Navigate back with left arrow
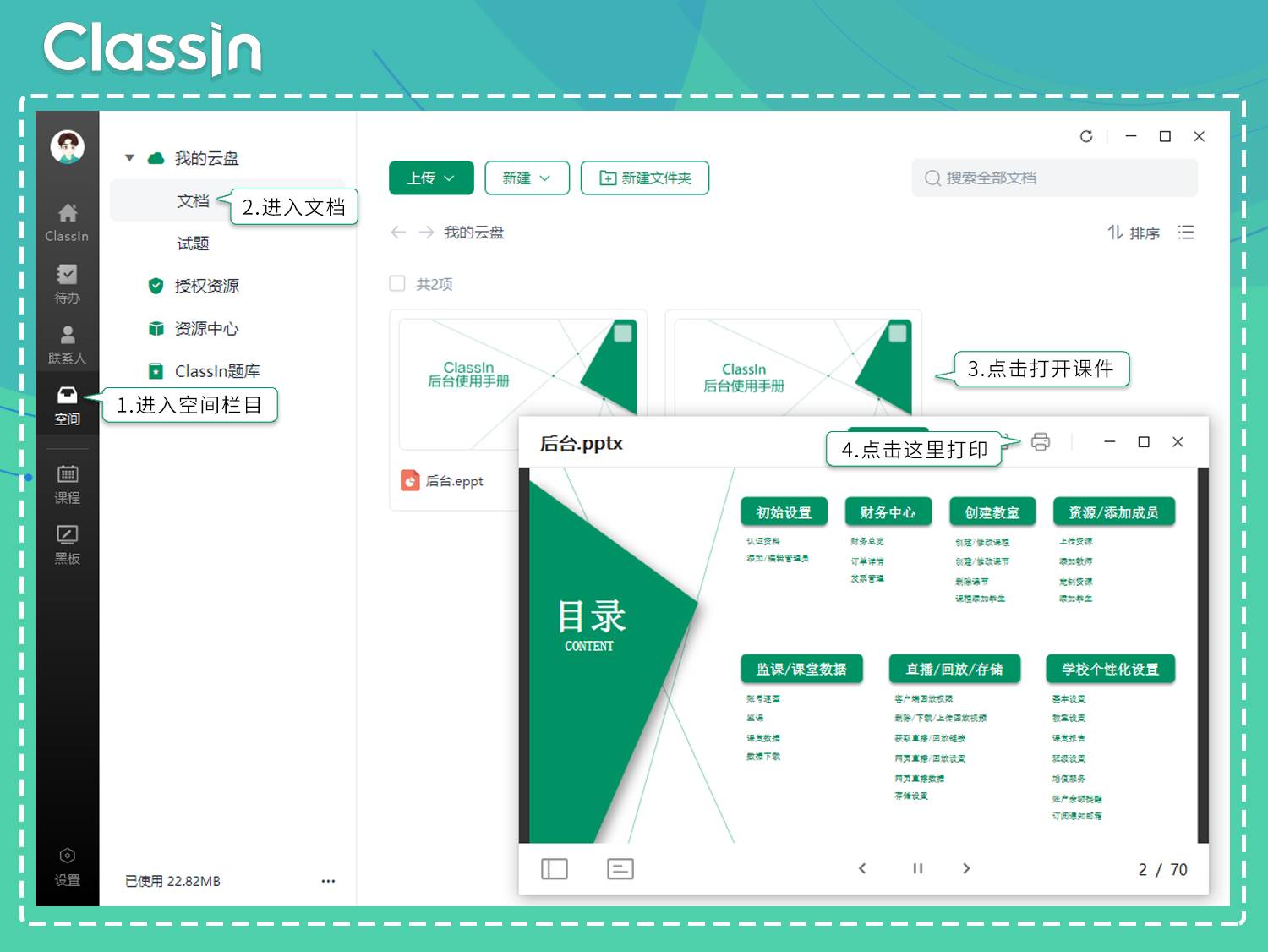The image size is (1268, 952). click(398, 233)
